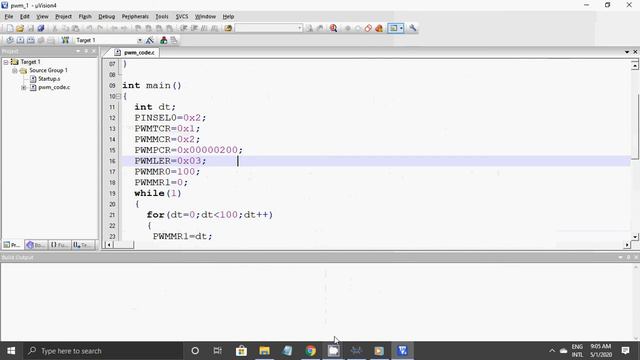Open the Flash menu
Screen dimensions: 640x360
coord(85,16)
